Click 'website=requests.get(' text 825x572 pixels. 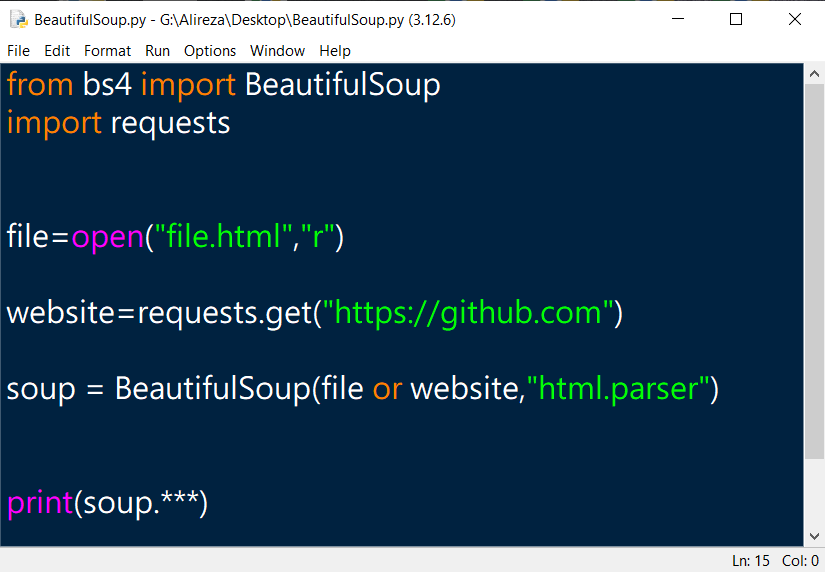click(x=164, y=314)
